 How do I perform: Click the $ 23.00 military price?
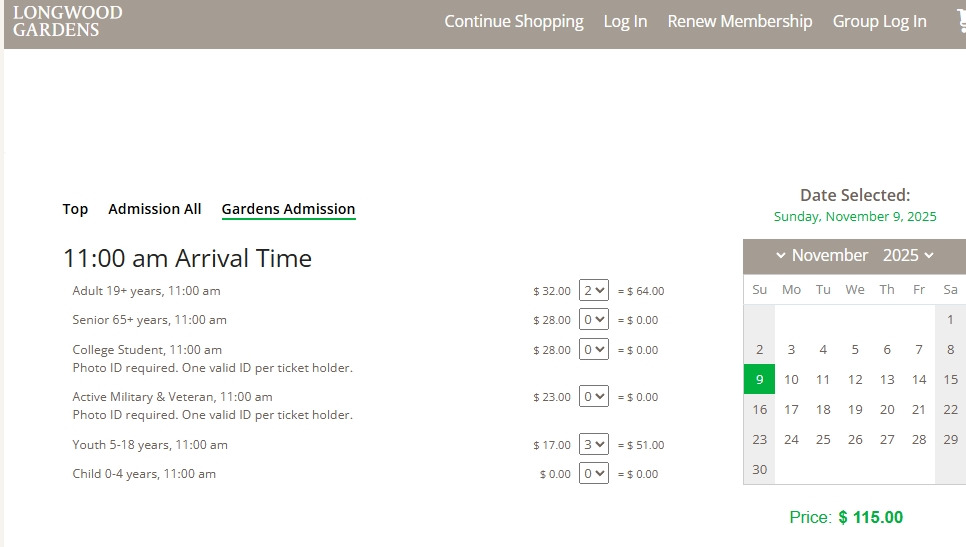[552, 397]
